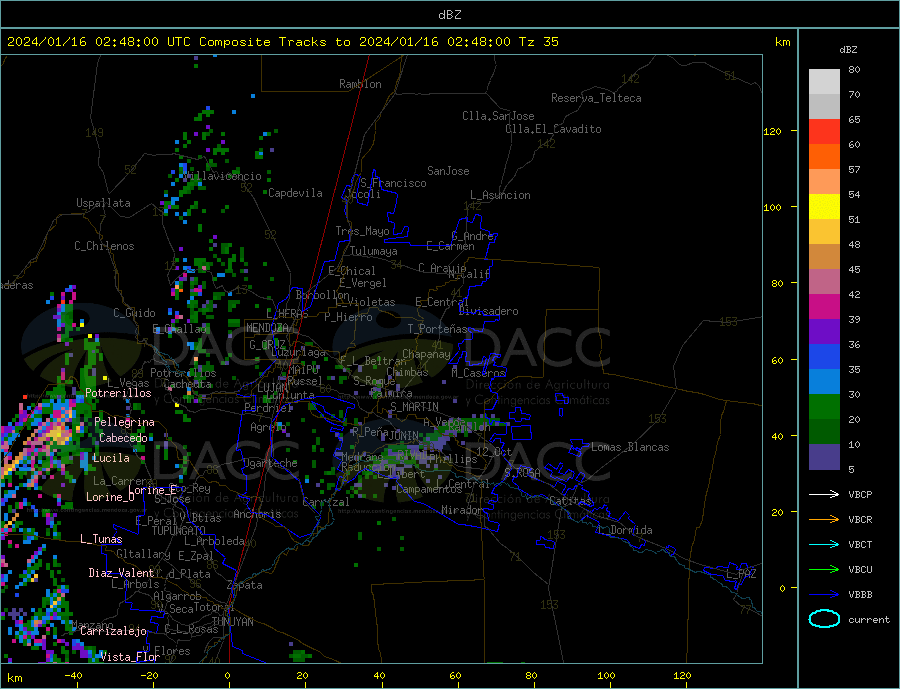
Task: Click the 'Mirador' place label
Action: pyautogui.click(x=462, y=510)
